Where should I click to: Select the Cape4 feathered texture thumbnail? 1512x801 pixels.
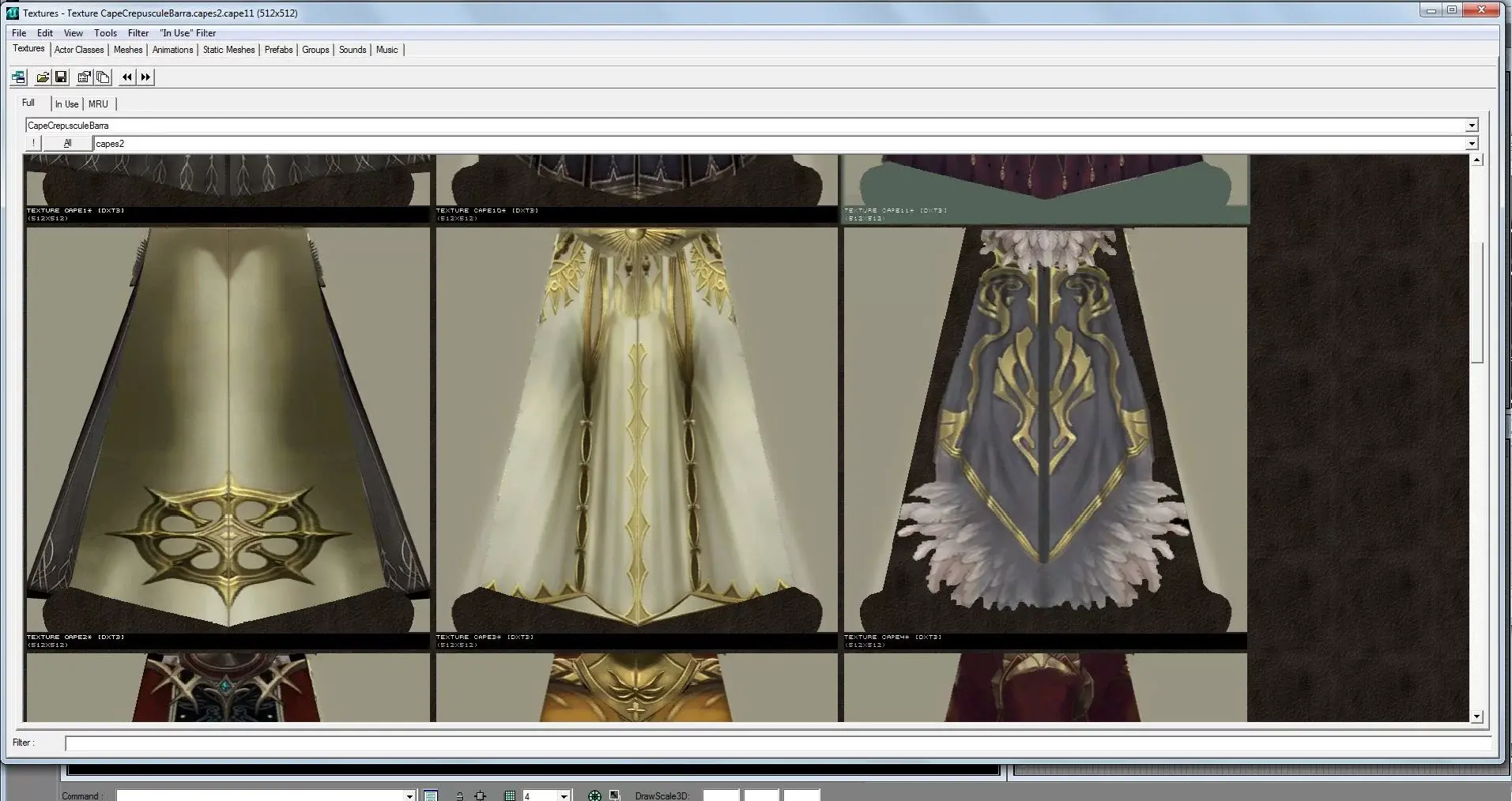[x=1045, y=430]
